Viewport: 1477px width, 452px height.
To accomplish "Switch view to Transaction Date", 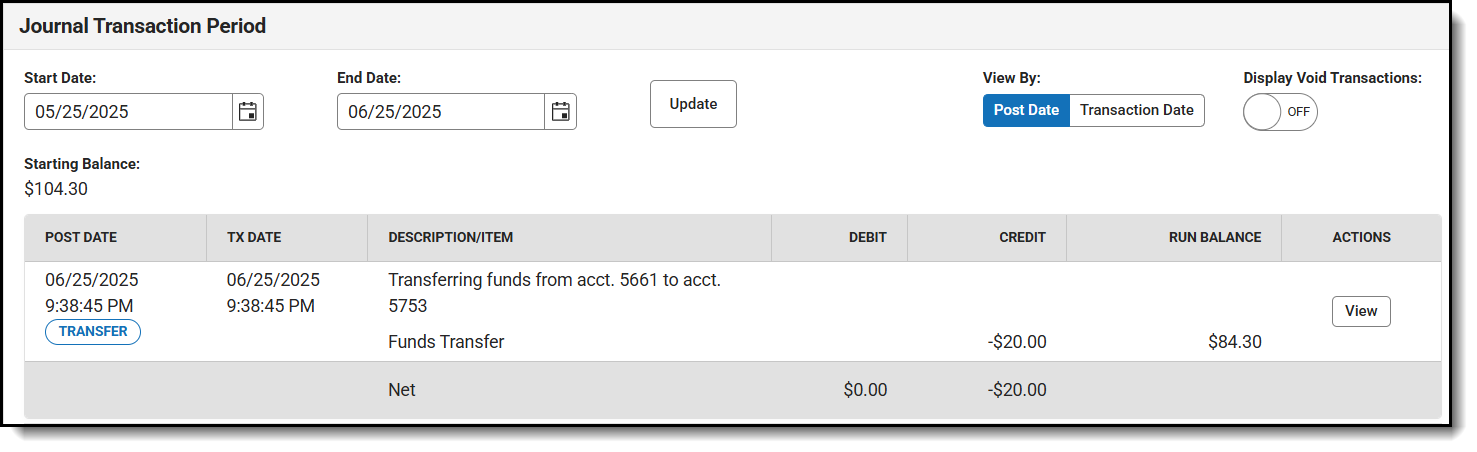I will point(1136,110).
